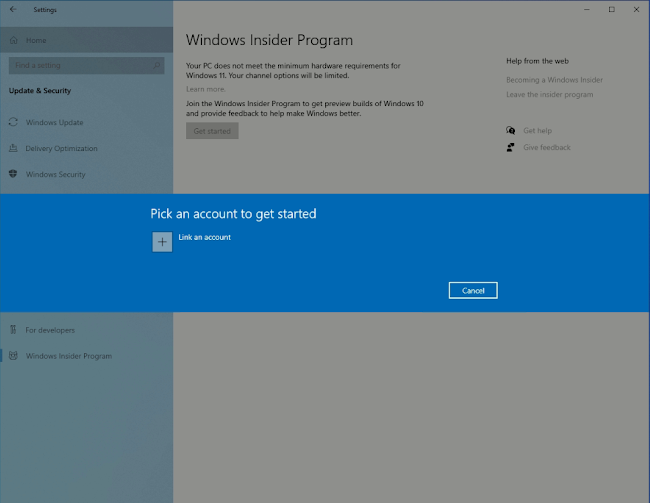Click the Give feedback person icon
The height and width of the screenshot is (503, 650).
tap(511, 147)
